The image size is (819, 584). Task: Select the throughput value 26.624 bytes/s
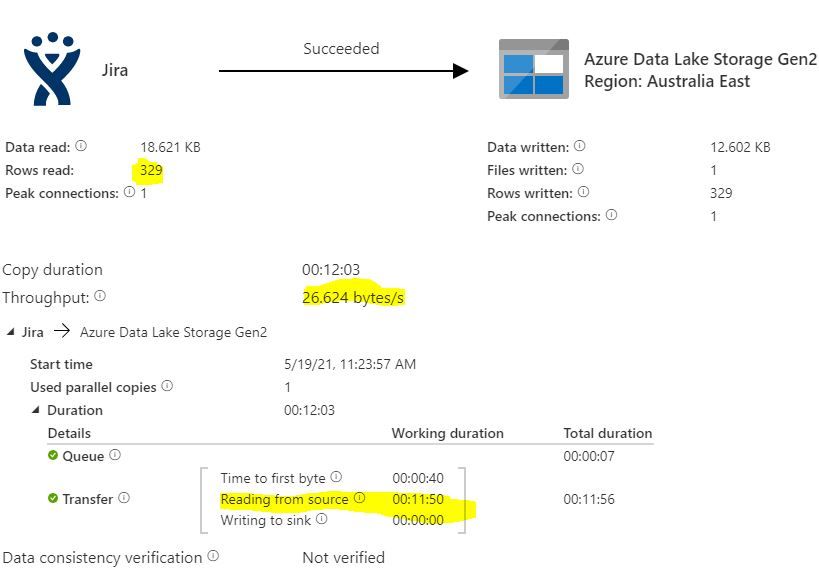click(x=353, y=298)
